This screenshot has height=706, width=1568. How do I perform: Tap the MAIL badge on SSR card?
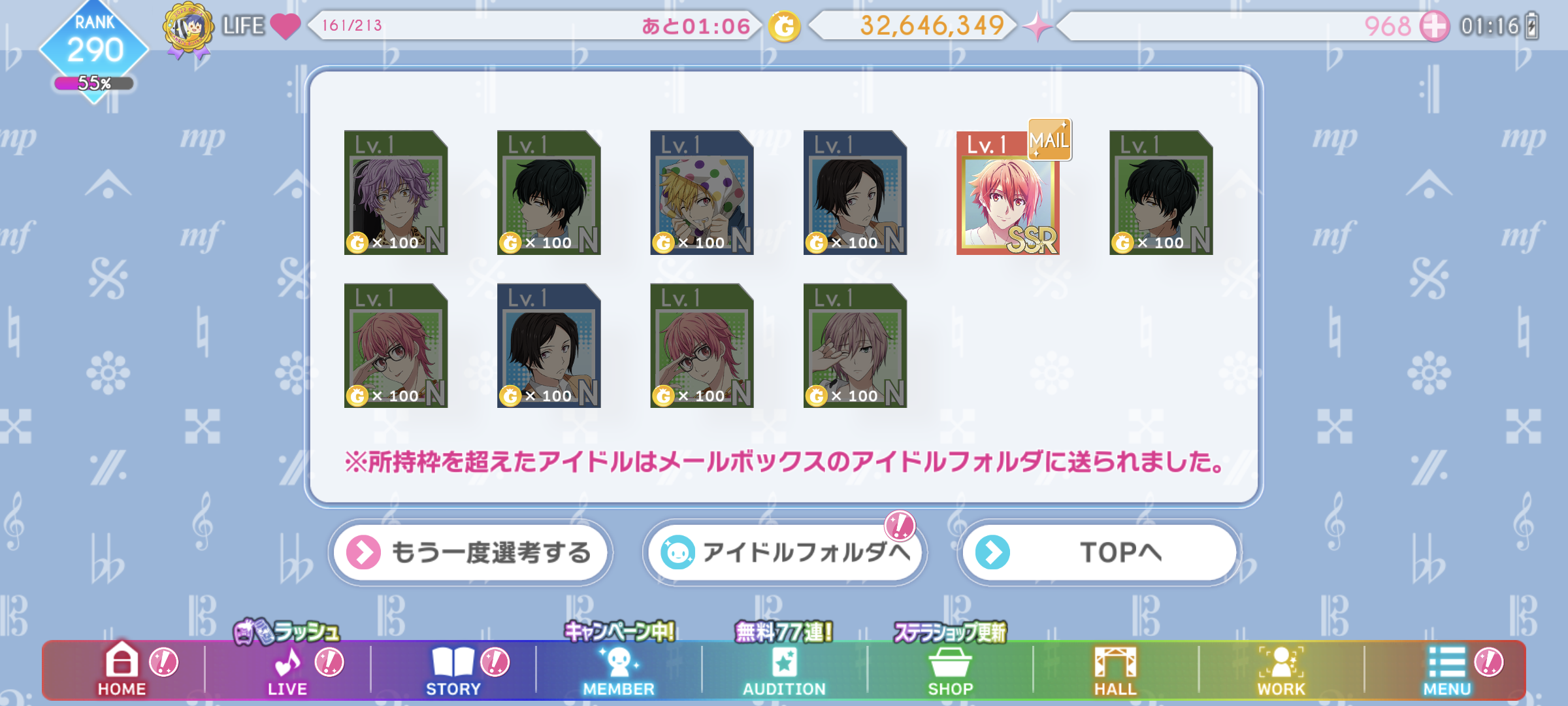(1049, 139)
